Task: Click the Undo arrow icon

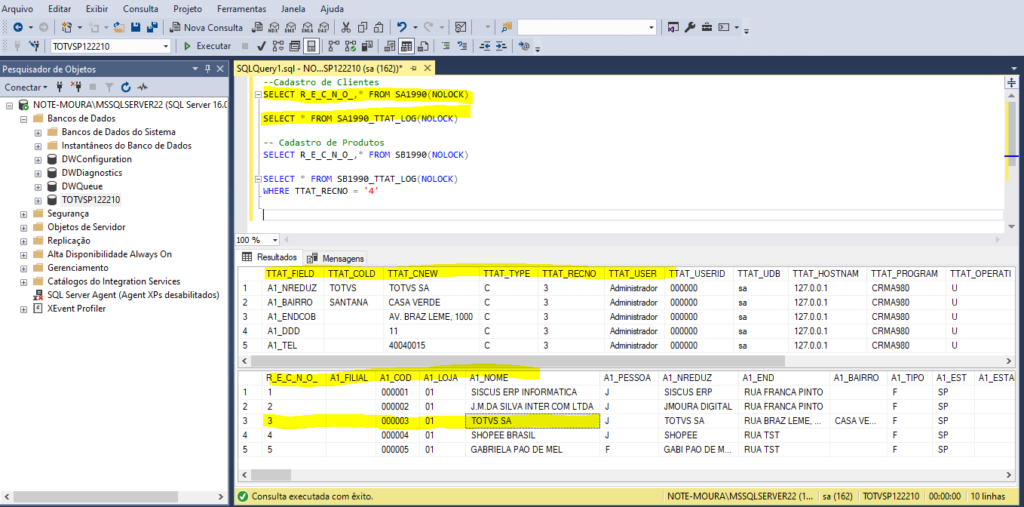Action: 401,27
